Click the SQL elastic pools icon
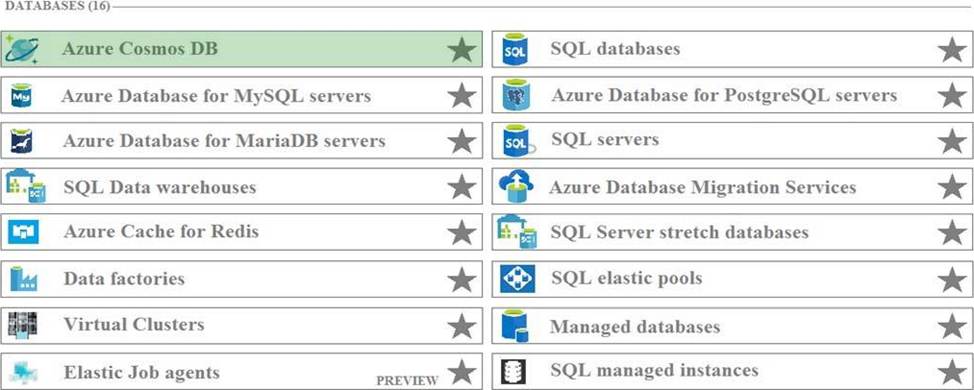The height and width of the screenshot is (390, 974). pos(517,279)
